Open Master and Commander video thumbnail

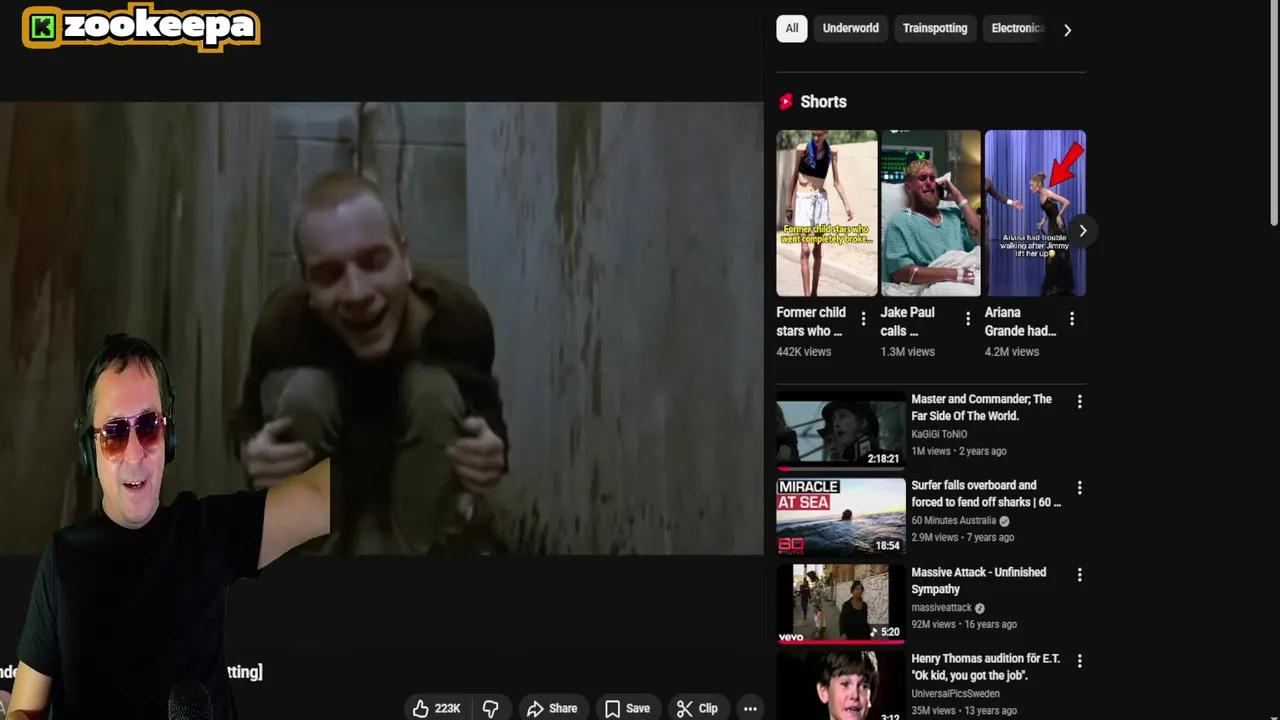pos(841,431)
